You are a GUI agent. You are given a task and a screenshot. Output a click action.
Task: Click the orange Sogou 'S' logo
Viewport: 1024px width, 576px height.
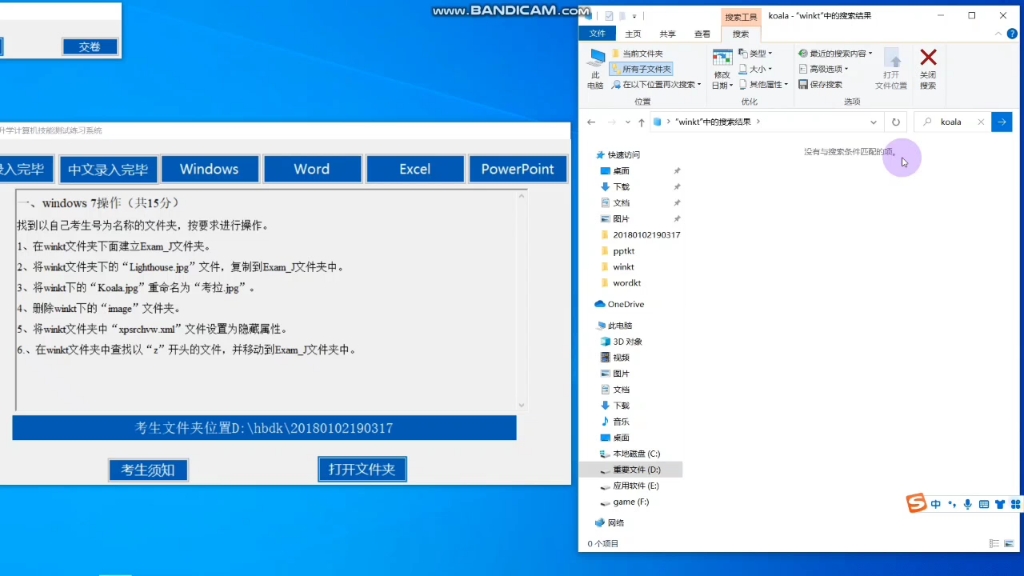pyautogui.click(x=916, y=503)
